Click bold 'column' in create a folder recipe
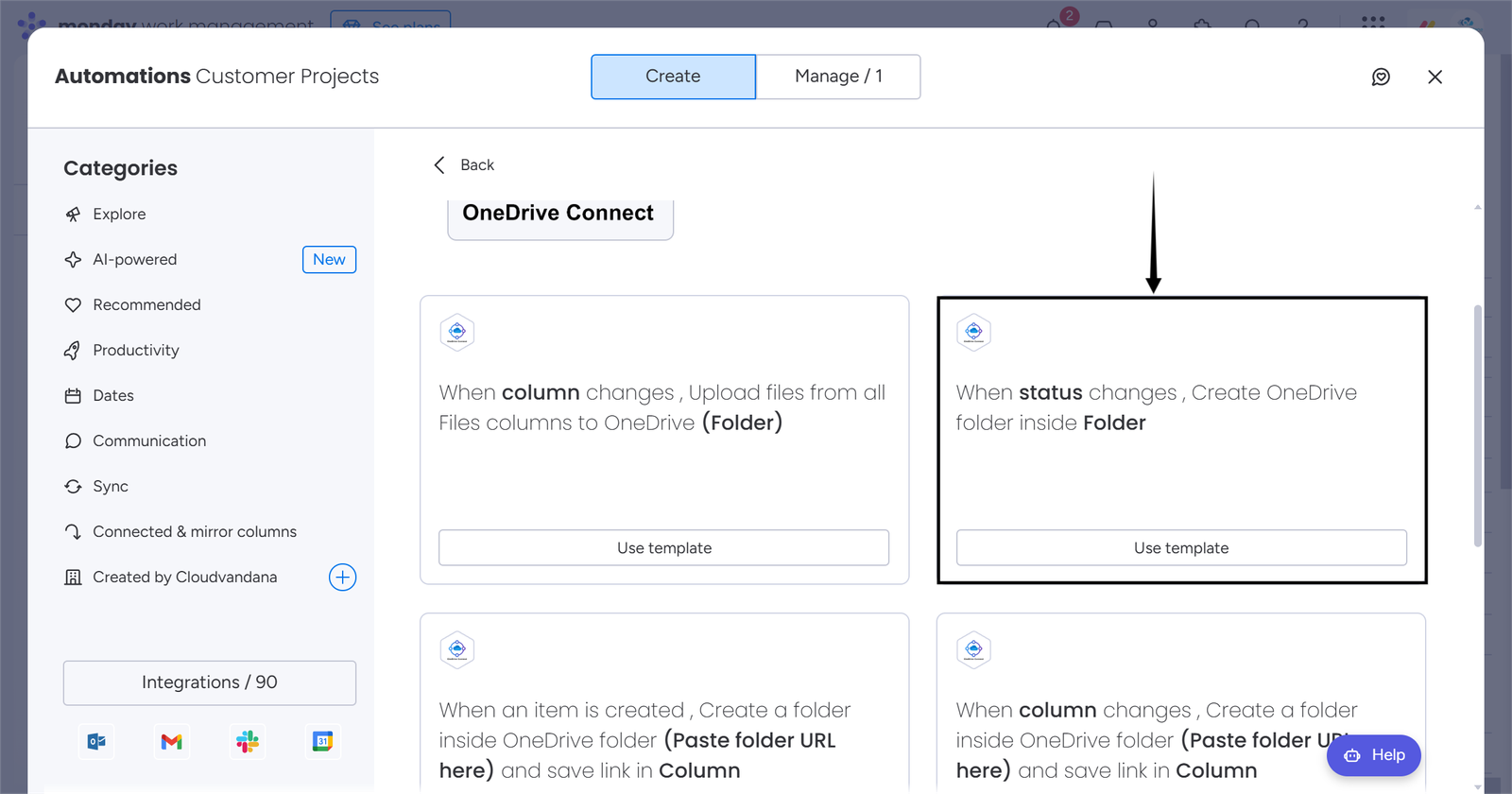 tap(1057, 711)
